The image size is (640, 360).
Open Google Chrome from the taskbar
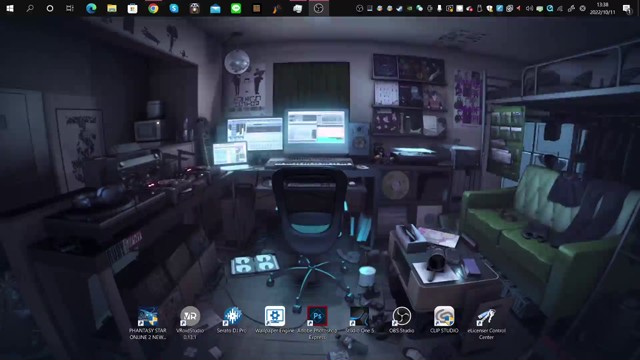click(153, 8)
